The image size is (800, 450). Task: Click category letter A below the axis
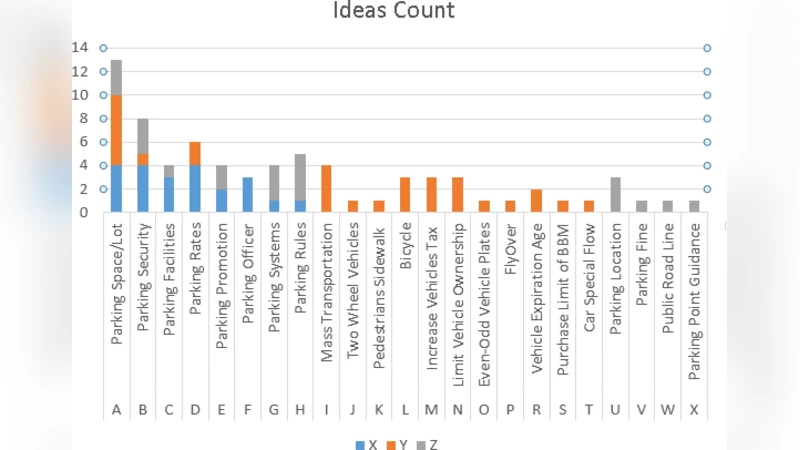pyautogui.click(x=116, y=410)
